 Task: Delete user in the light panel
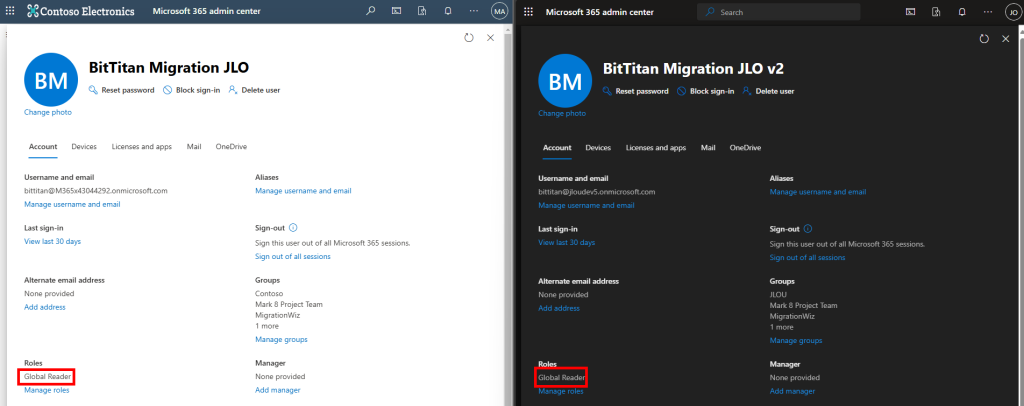click(x=254, y=90)
